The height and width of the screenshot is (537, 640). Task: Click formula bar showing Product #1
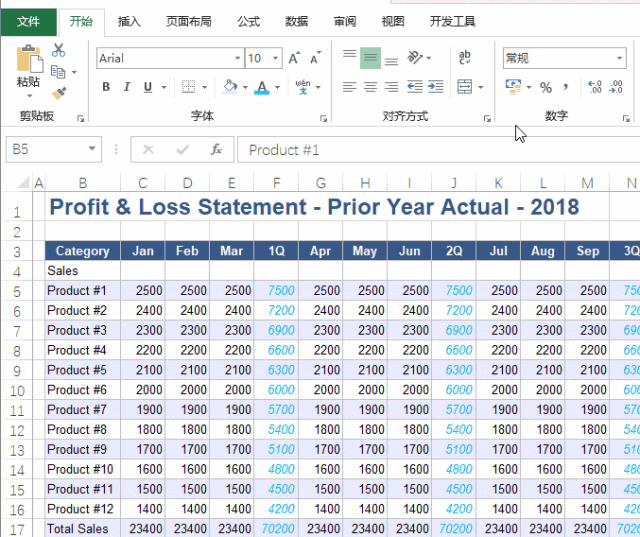[x=438, y=150]
